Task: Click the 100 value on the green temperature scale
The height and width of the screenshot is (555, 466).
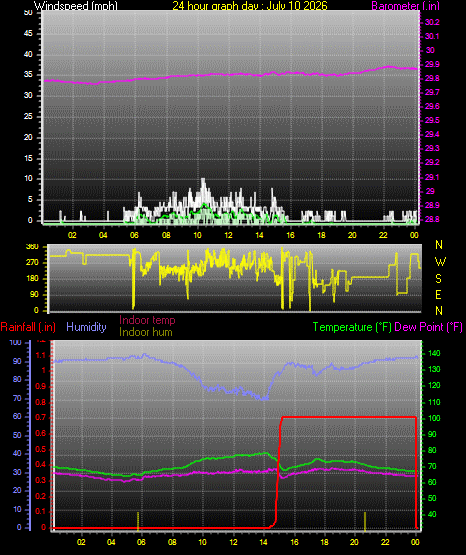Action: (434, 418)
